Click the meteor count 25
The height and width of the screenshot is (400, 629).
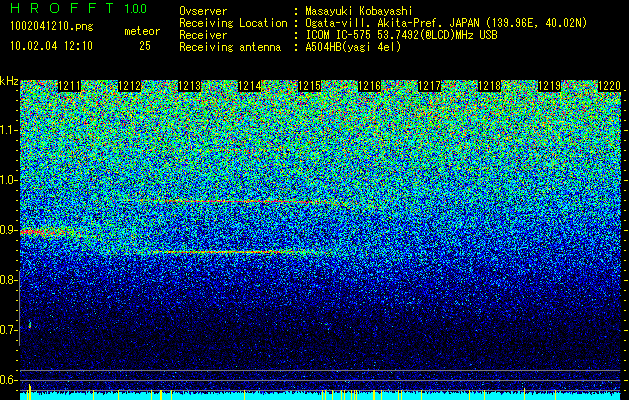[145, 46]
